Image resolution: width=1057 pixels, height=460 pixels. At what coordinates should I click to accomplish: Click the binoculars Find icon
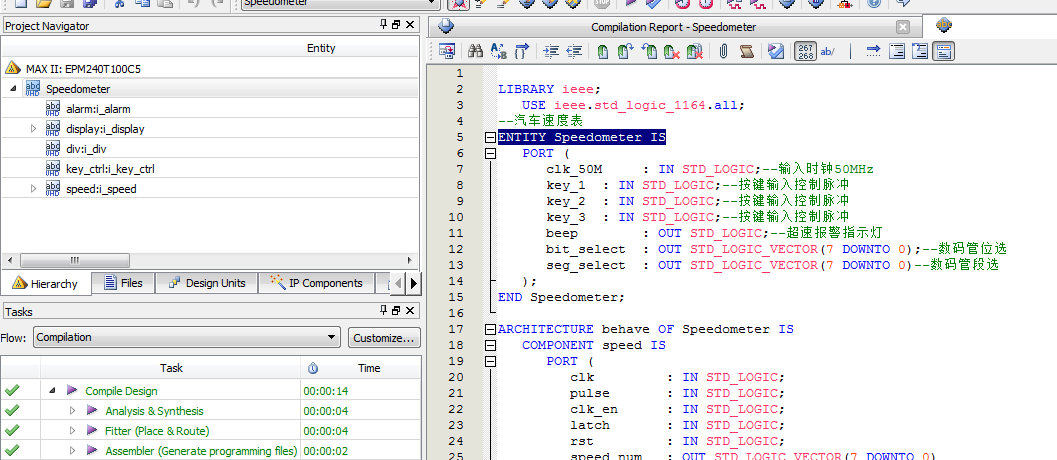pos(476,51)
